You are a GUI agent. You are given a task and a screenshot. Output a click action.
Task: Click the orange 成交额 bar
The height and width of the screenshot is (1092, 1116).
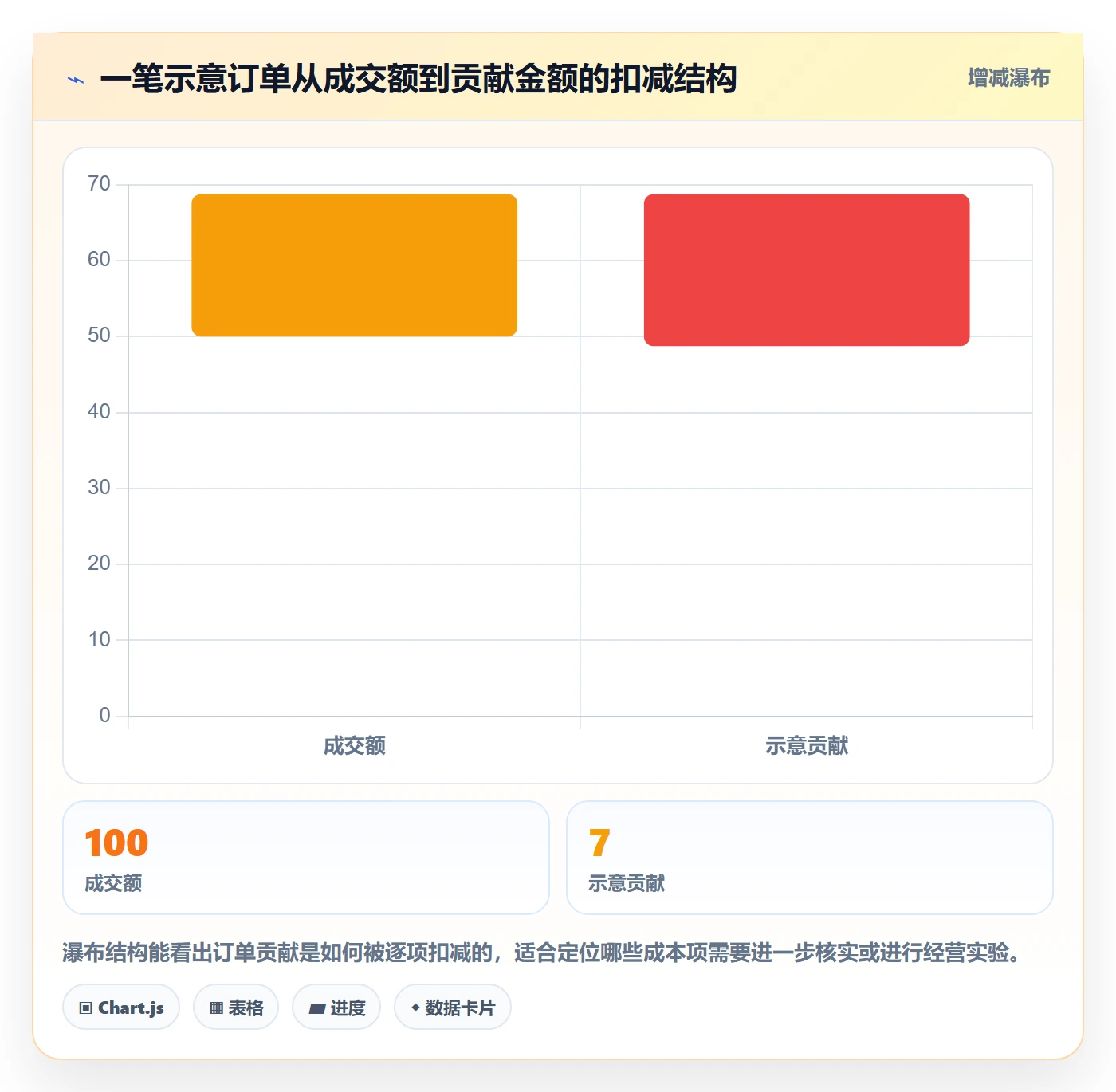(x=355, y=265)
